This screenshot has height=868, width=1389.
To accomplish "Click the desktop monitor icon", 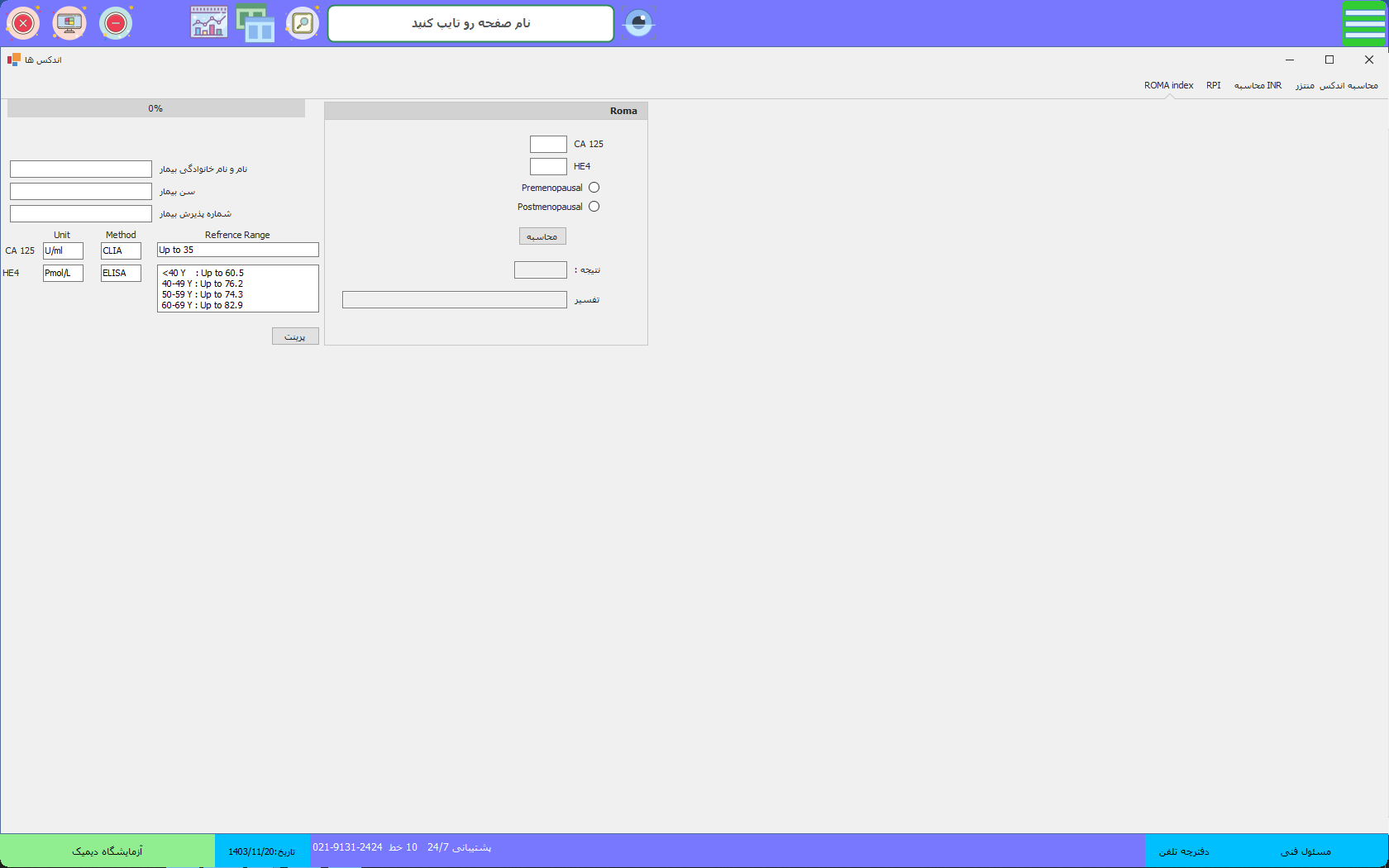I will click(x=69, y=23).
